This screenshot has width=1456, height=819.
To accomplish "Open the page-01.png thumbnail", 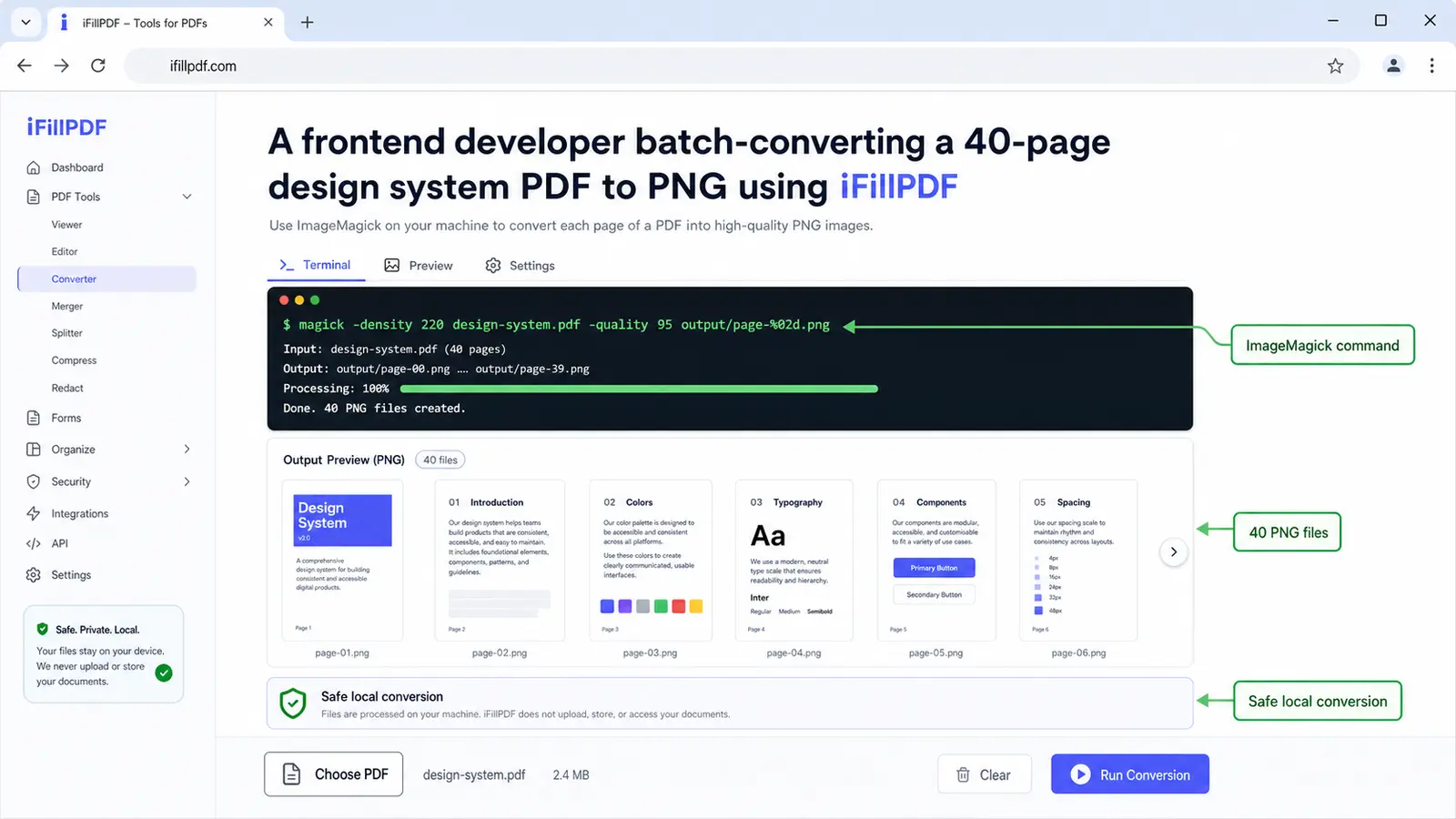I will 342,561.
